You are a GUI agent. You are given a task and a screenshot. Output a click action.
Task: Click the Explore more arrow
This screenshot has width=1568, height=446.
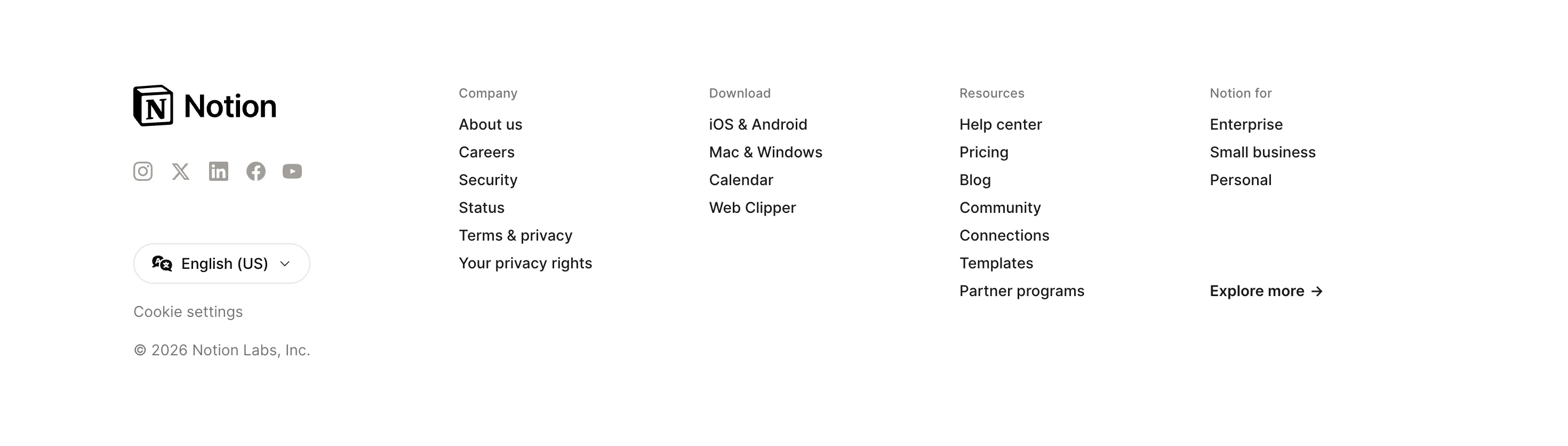[x=1317, y=291]
